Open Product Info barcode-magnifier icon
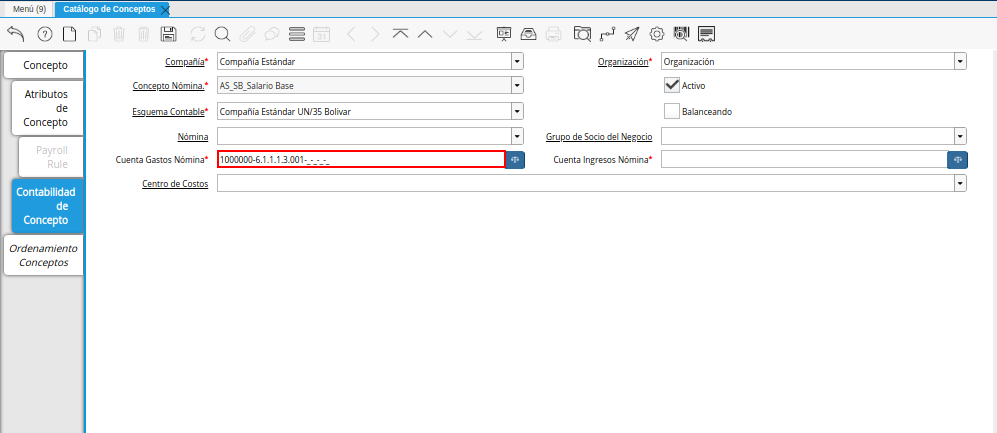This screenshot has width=997, height=433. [x=681, y=34]
